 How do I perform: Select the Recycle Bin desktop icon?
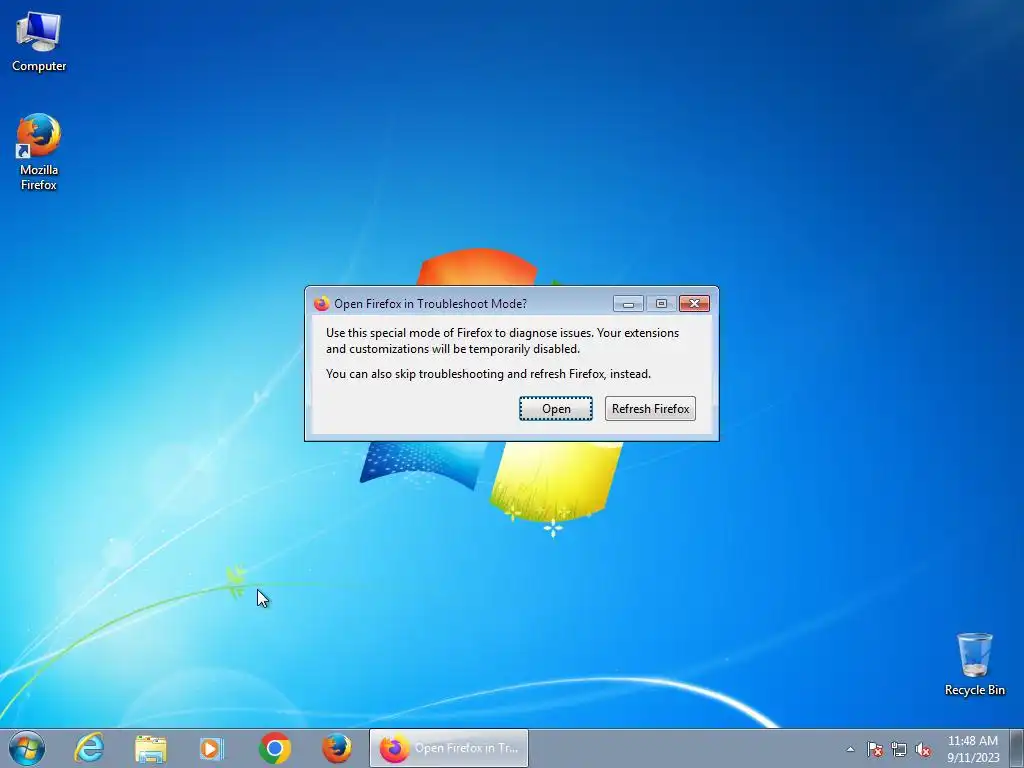pos(974,664)
